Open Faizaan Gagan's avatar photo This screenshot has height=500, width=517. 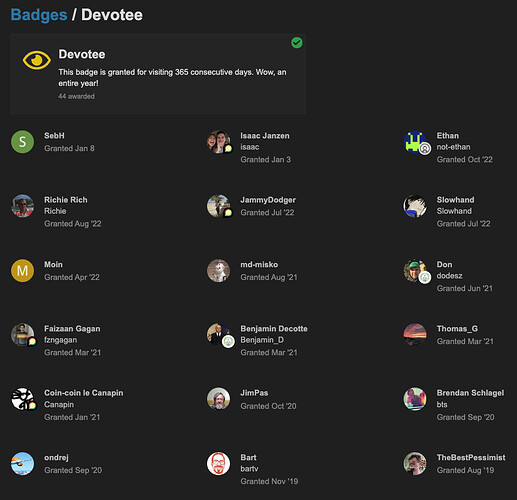coord(22,335)
